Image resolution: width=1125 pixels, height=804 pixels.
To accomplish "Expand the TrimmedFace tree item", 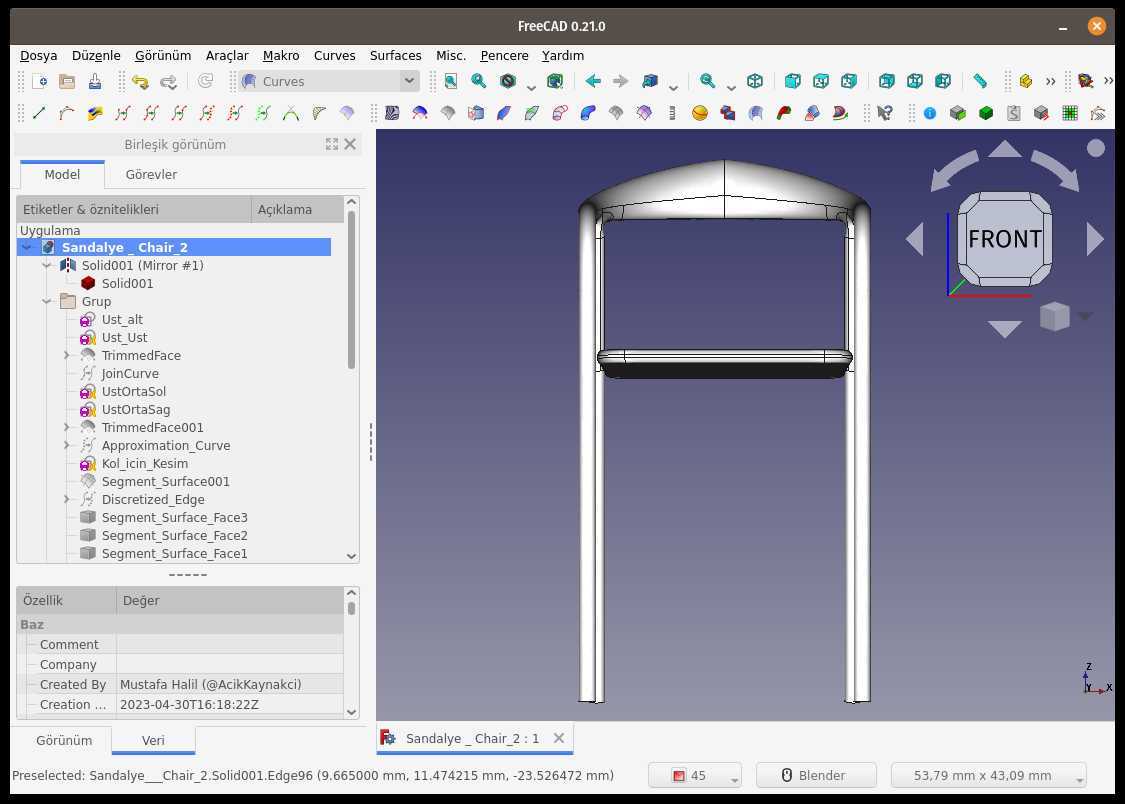I will click(67, 355).
